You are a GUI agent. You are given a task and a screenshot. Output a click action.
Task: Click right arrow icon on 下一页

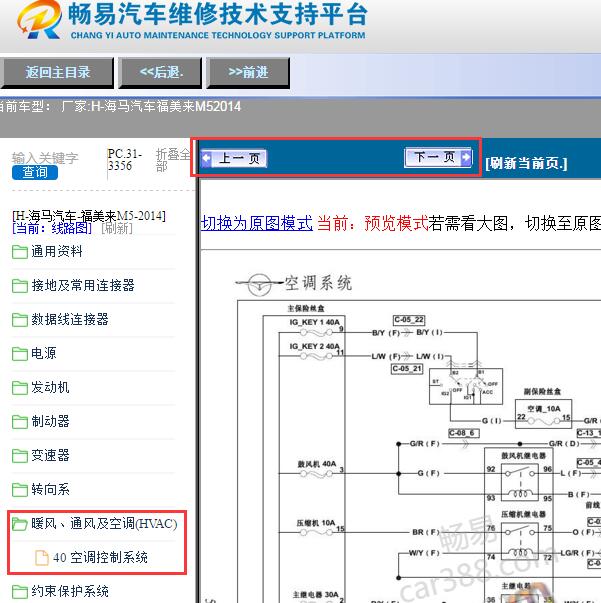[x=466, y=157]
